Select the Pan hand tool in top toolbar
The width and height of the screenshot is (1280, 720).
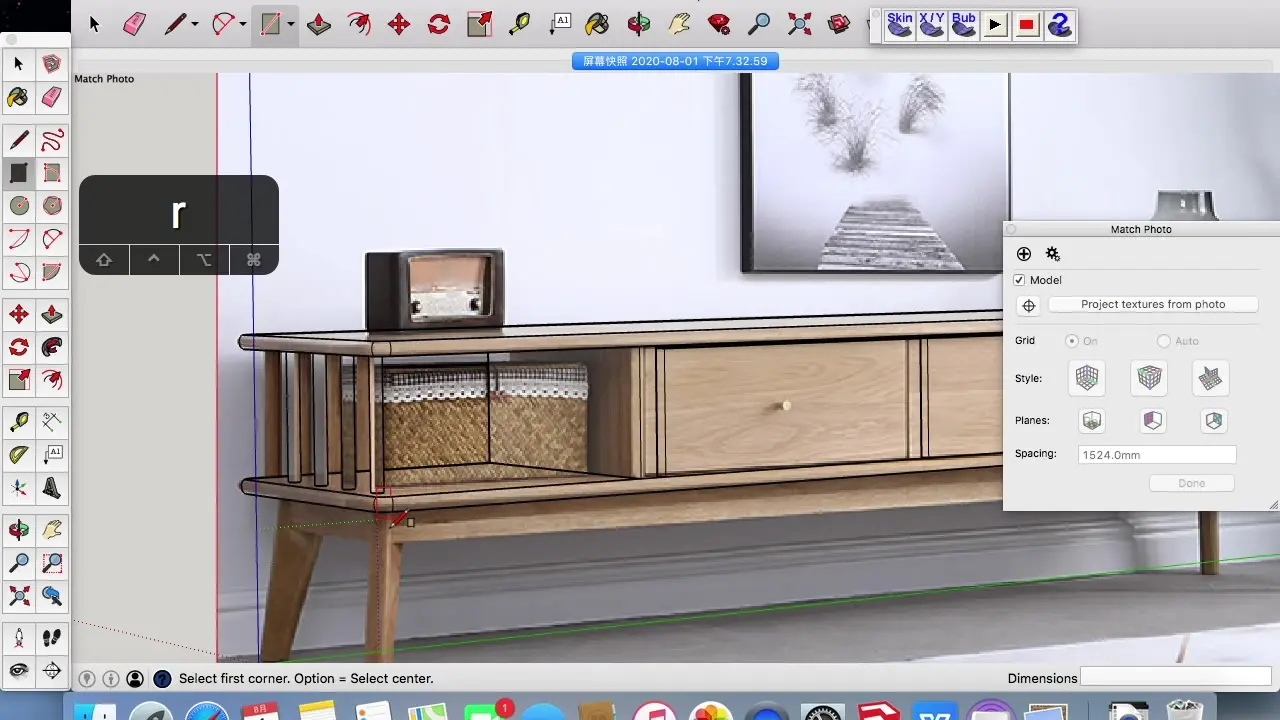[x=679, y=24]
